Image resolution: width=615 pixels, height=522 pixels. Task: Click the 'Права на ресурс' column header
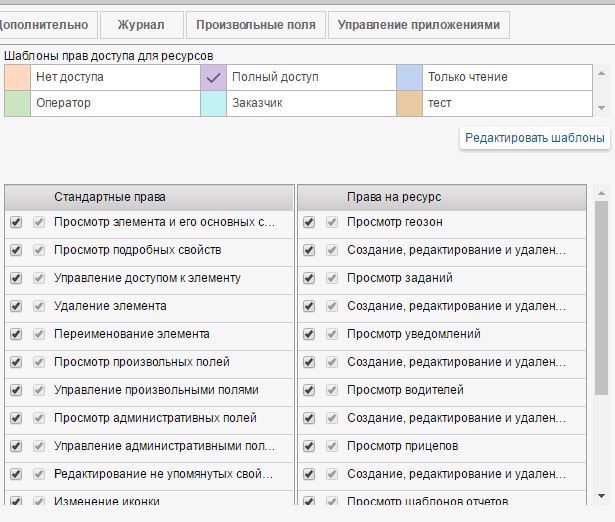pos(394,197)
